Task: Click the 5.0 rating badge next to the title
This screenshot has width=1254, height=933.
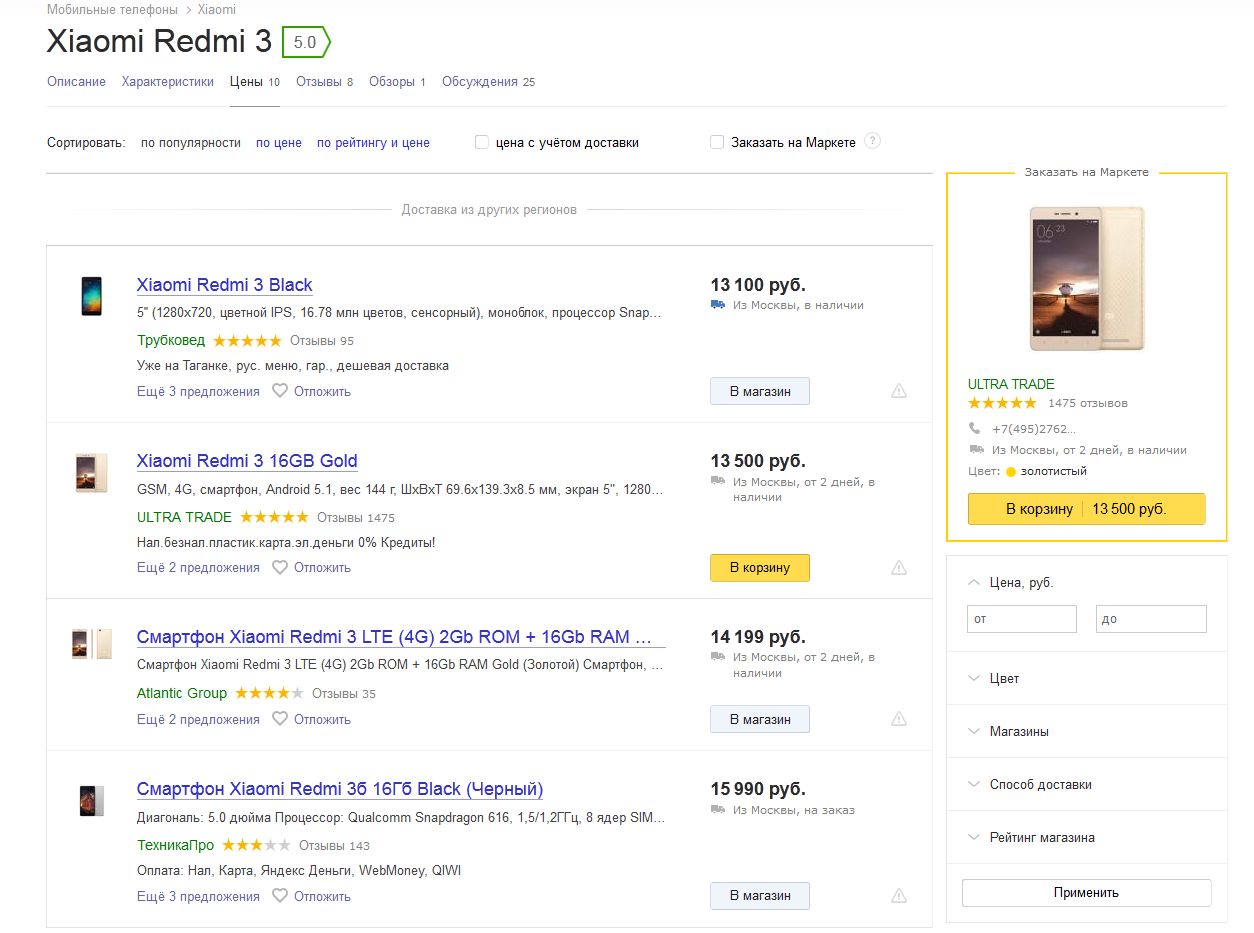Action: coord(306,43)
